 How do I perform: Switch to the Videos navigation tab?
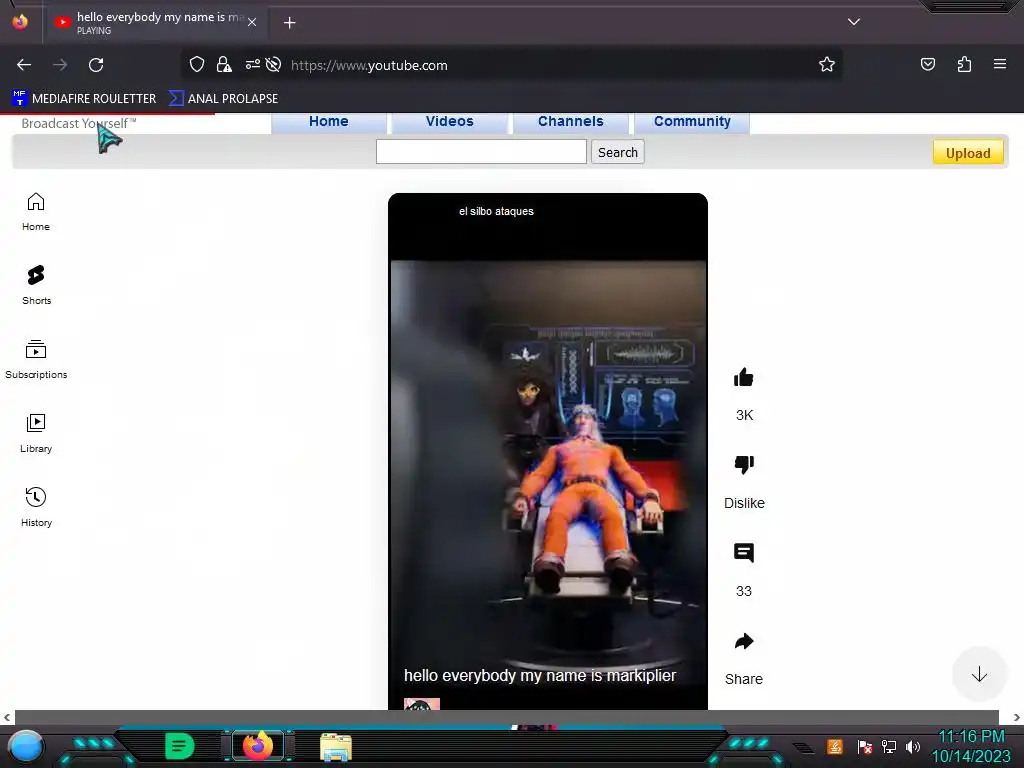(x=449, y=122)
